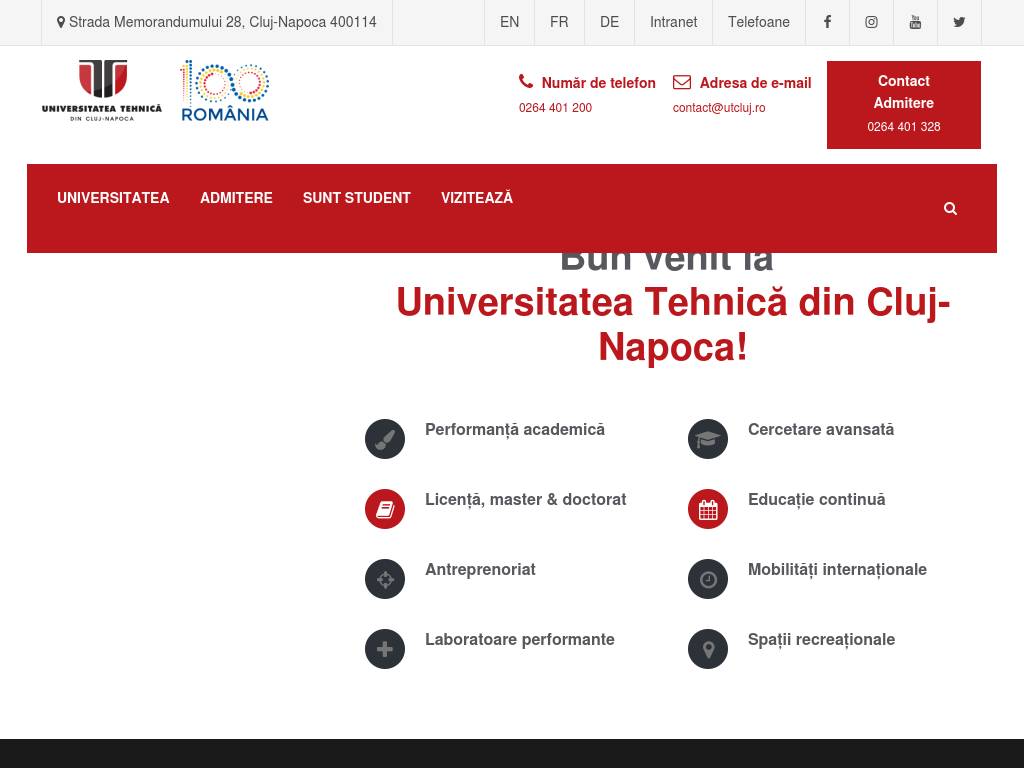
Task: Click the Performanță academică brush icon
Action: point(385,439)
